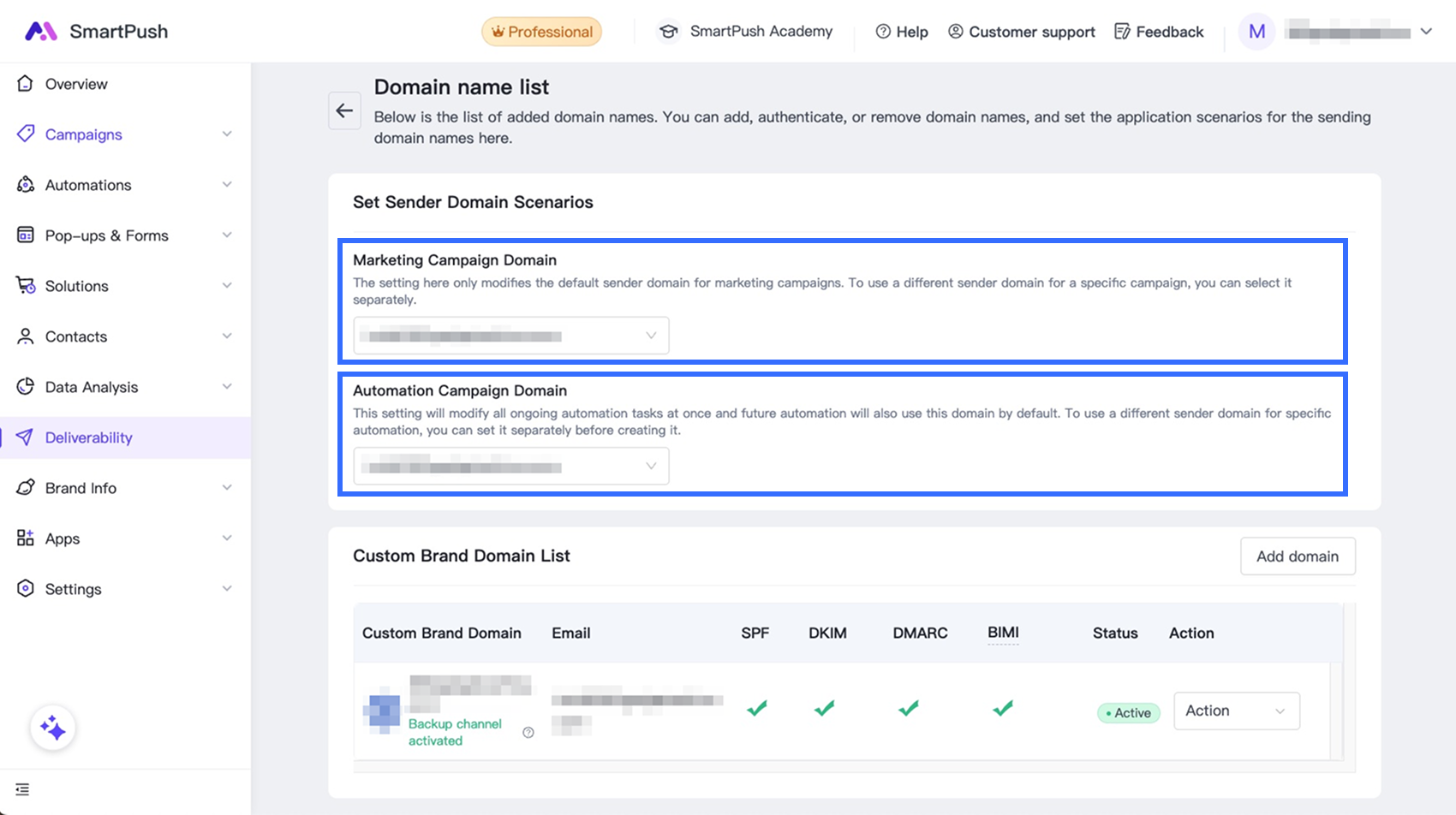Click the Overview home icon in sidebar
Viewport: 1456px width, 815px height.
[x=26, y=84]
